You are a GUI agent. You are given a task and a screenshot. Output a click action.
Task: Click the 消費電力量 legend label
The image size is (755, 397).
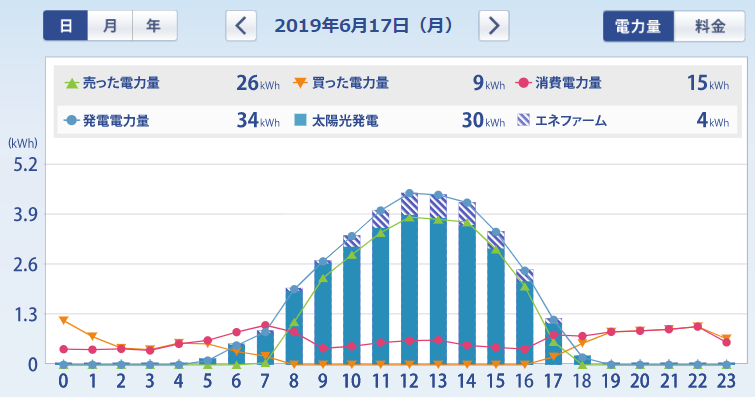568,83
